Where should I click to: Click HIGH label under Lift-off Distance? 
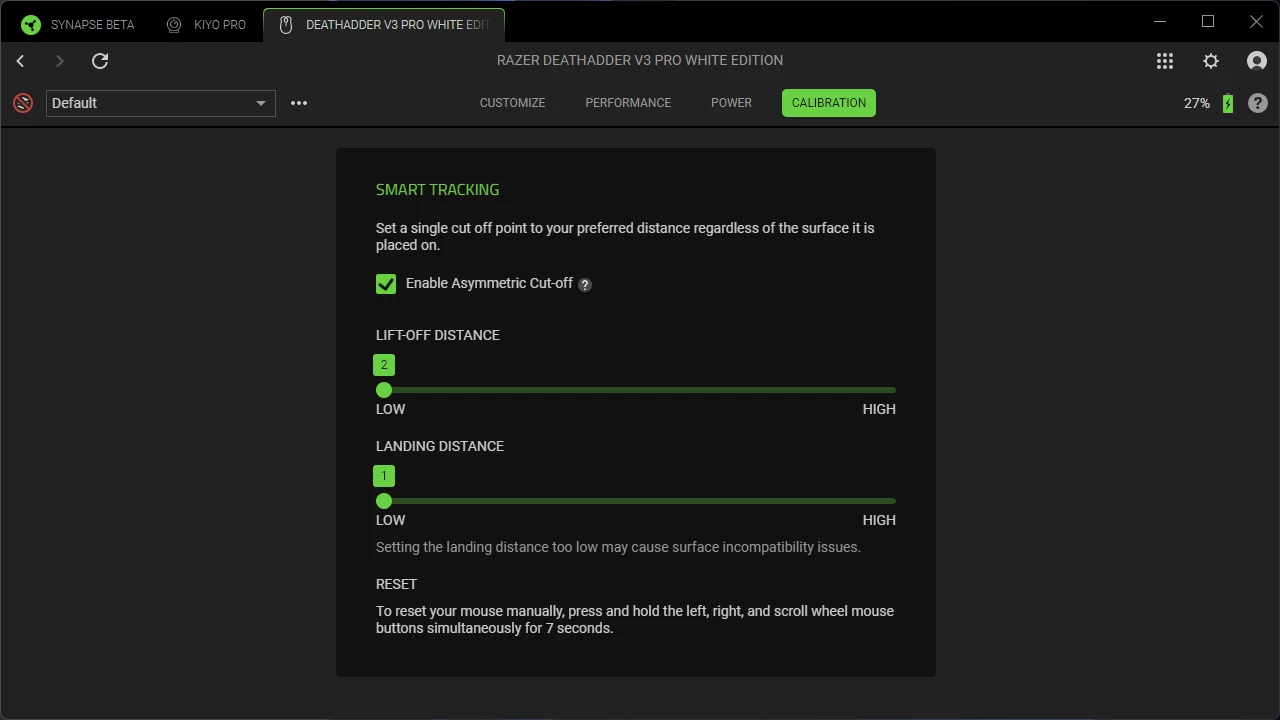click(879, 409)
